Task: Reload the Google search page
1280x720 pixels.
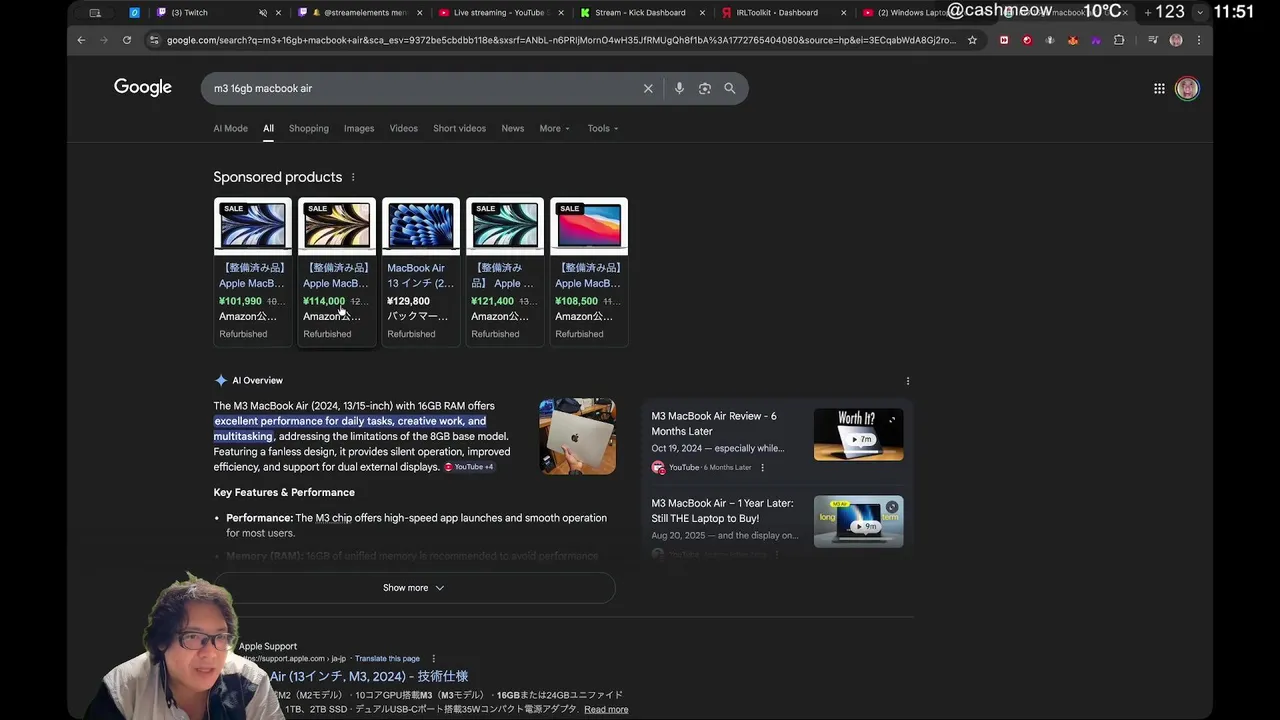Action: (x=127, y=40)
